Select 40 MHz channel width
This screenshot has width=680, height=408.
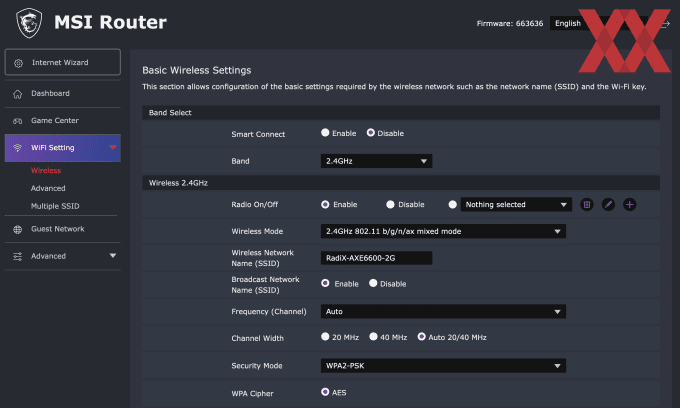[373, 336]
